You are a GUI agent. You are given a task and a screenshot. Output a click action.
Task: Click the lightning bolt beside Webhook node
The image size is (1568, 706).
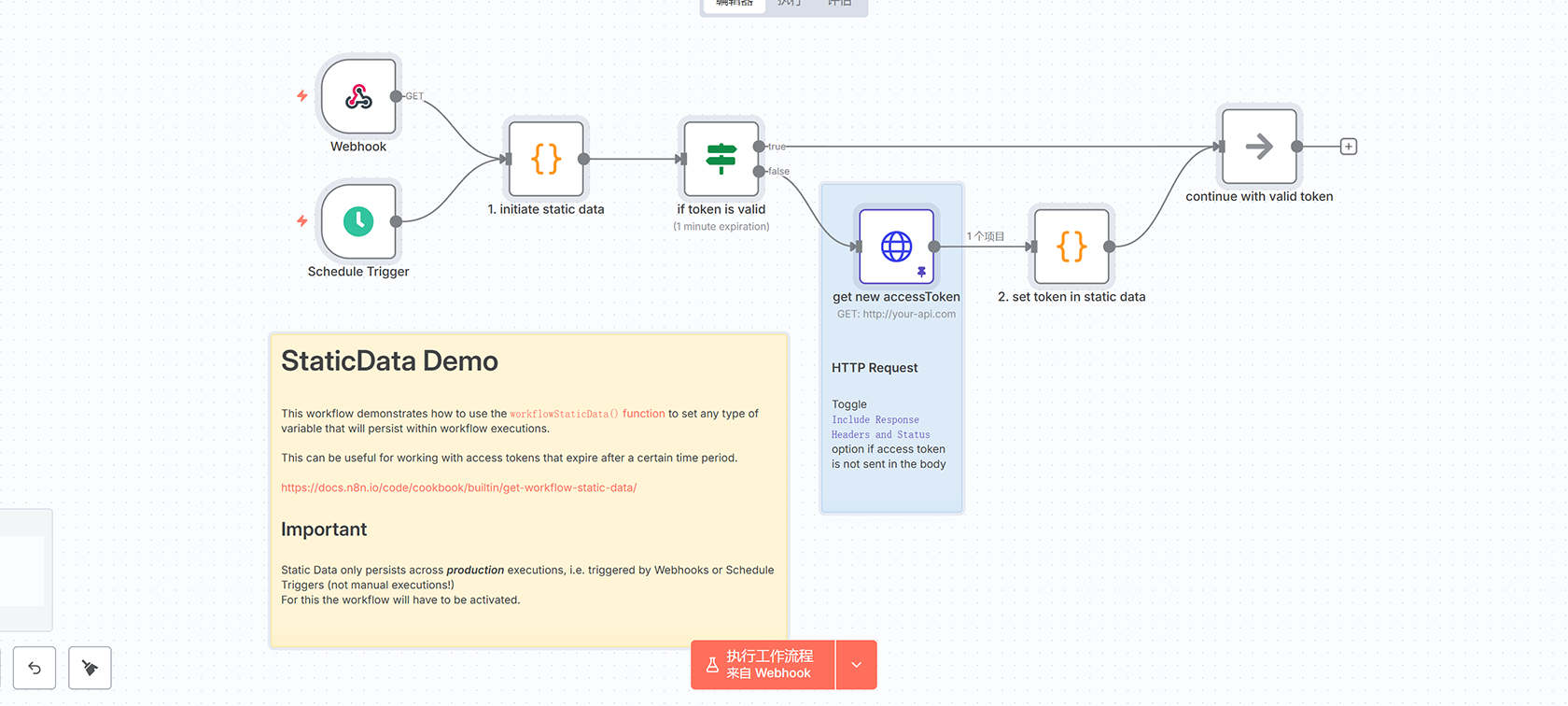click(x=302, y=96)
